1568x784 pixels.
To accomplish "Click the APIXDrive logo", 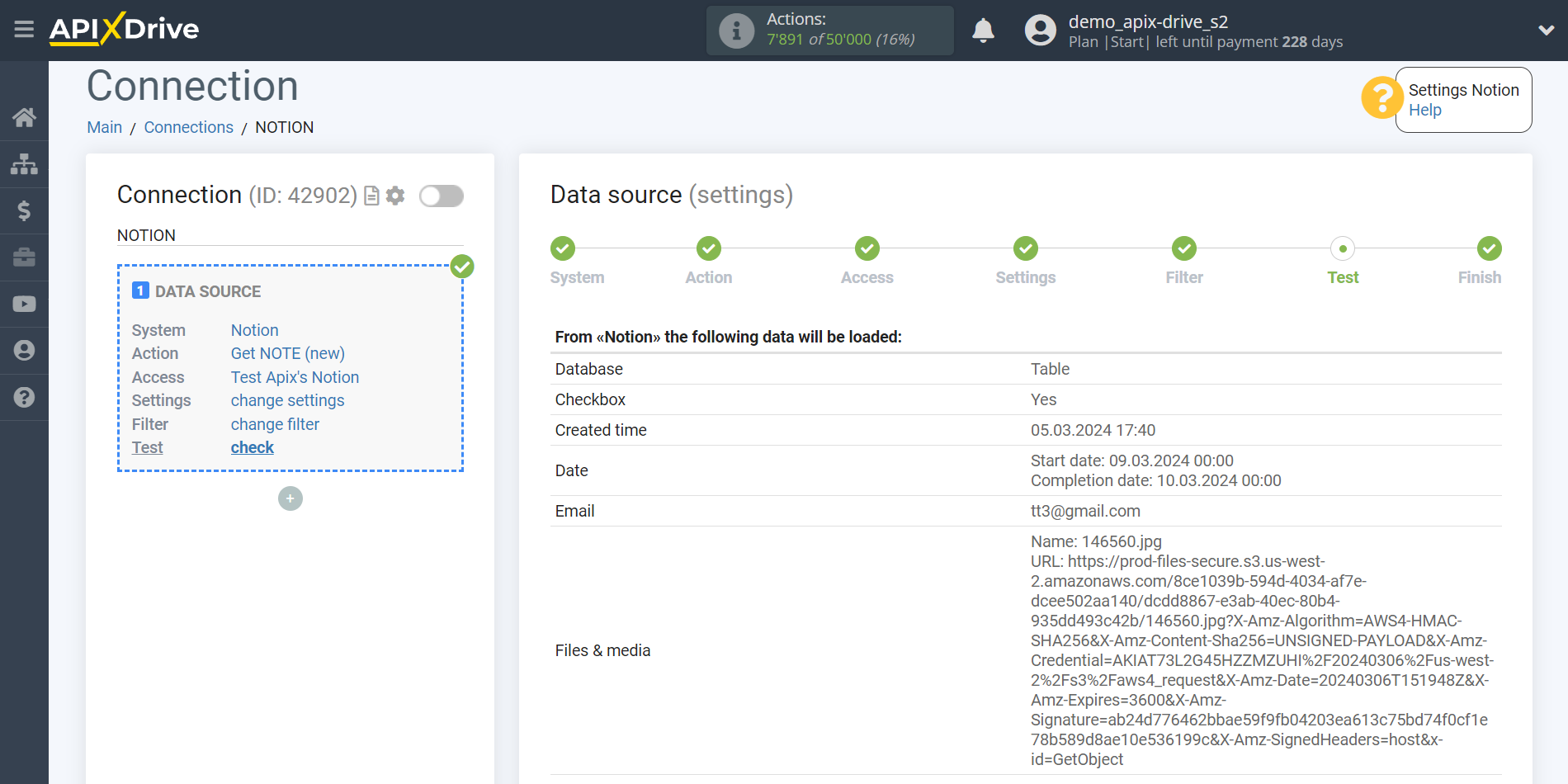I will pos(124,29).
